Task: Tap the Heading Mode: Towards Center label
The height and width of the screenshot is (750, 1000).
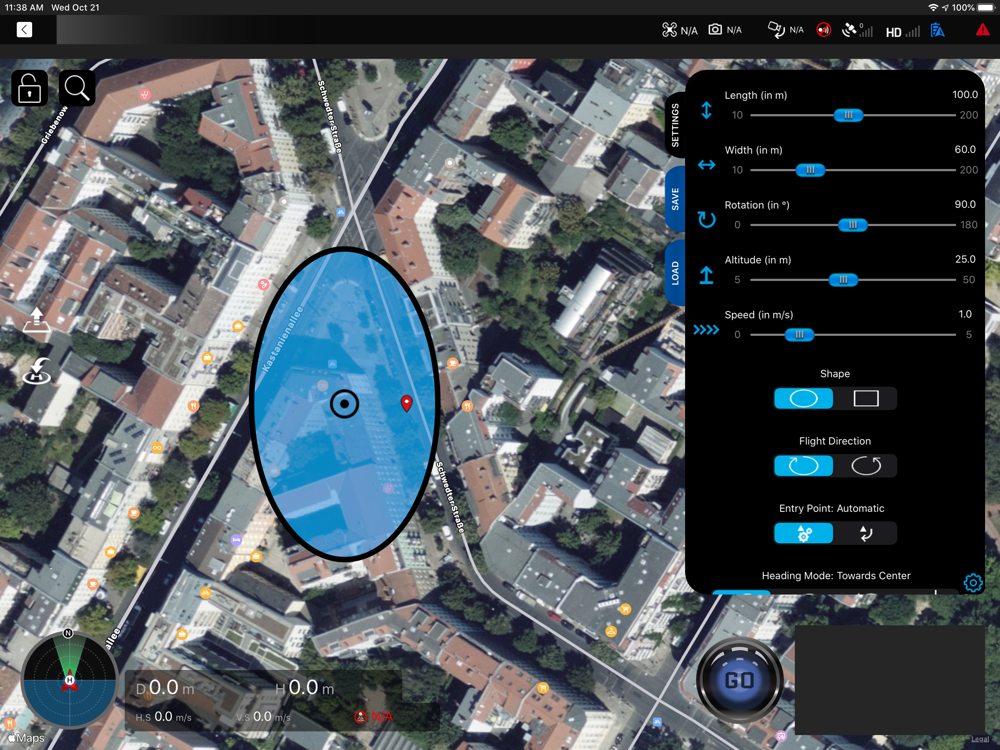Action: coord(836,575)
